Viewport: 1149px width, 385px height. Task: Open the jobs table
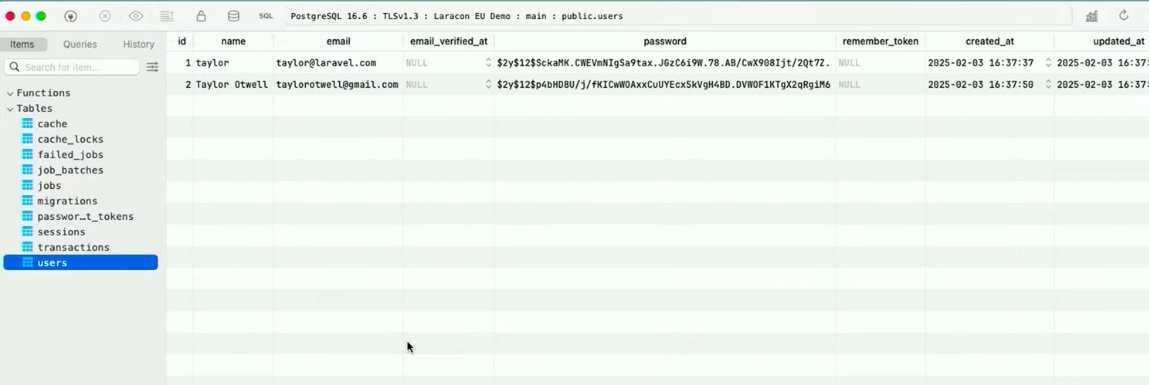tap(49, 186)
